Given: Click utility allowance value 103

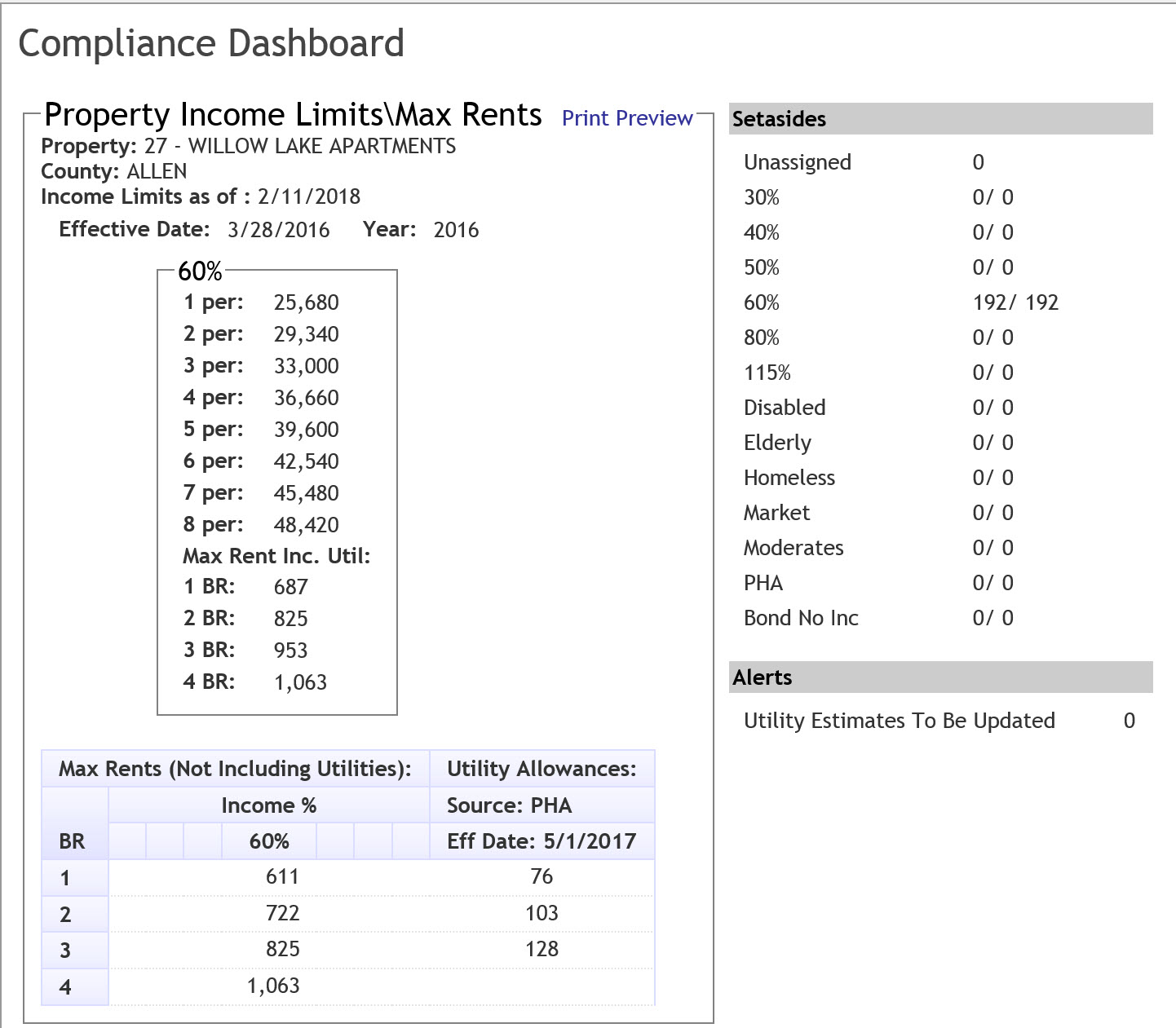Looking at the screenshot, I should 542,913.
